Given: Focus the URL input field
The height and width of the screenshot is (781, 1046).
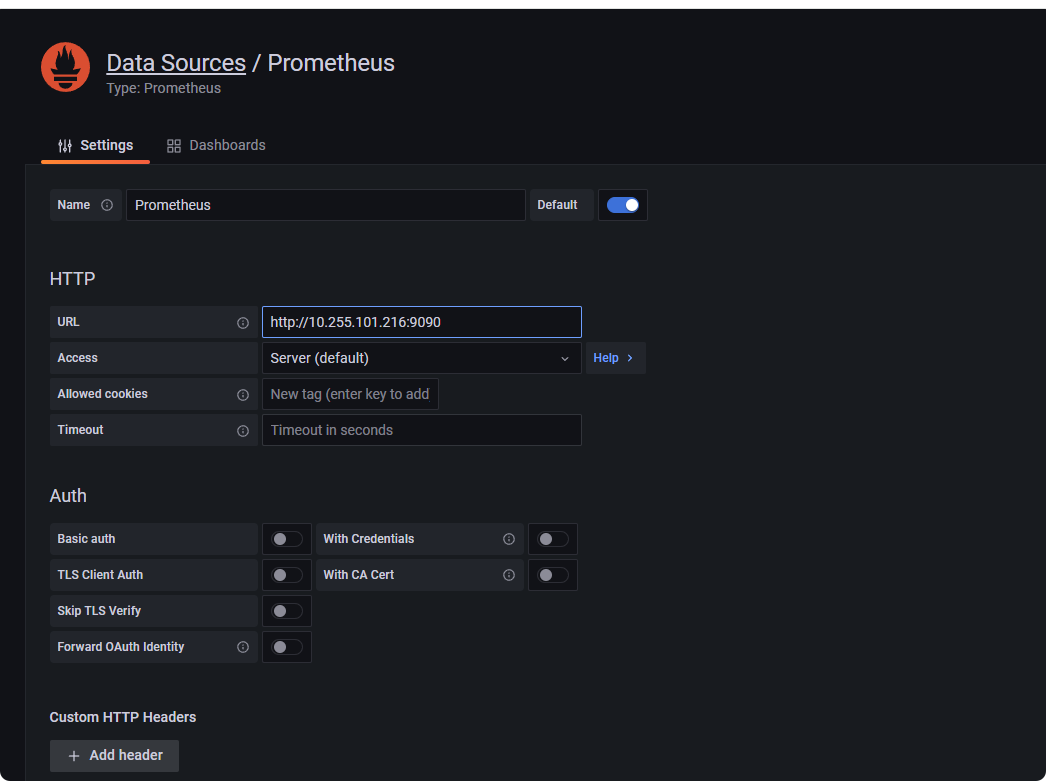Looking at the screenshot, I should [x=422, y=322].
